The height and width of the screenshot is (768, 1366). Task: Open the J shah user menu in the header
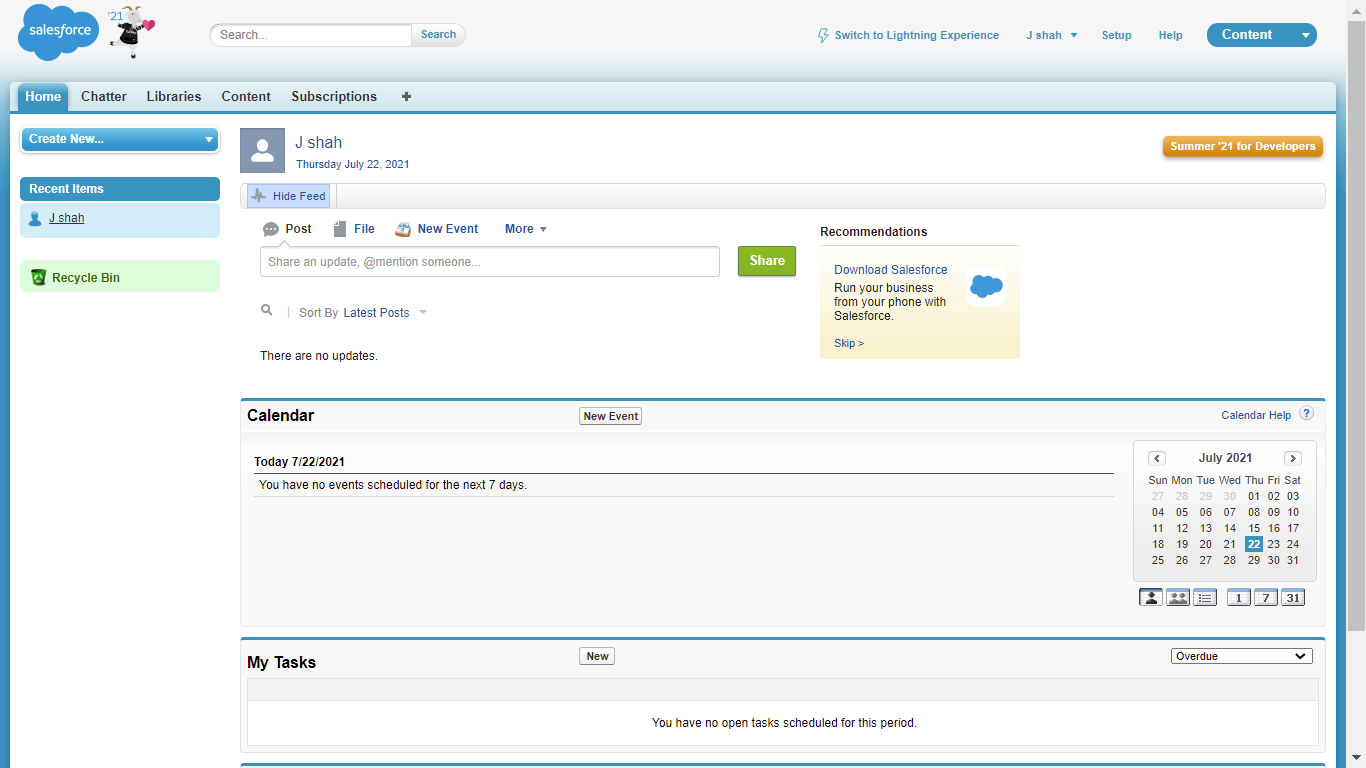click(x=1052, y=35)
